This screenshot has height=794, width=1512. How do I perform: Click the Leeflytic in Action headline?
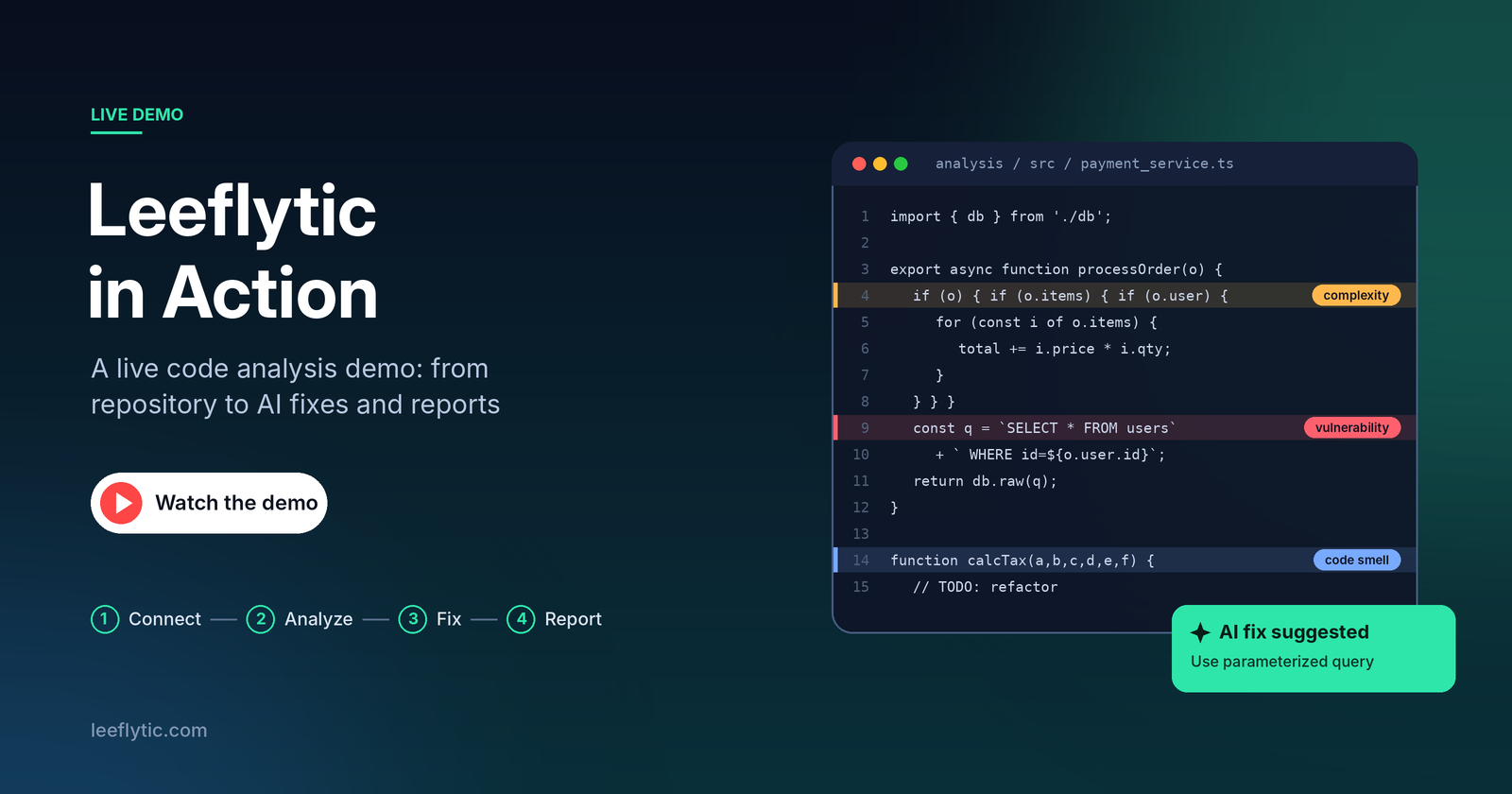tap(232, 251)
